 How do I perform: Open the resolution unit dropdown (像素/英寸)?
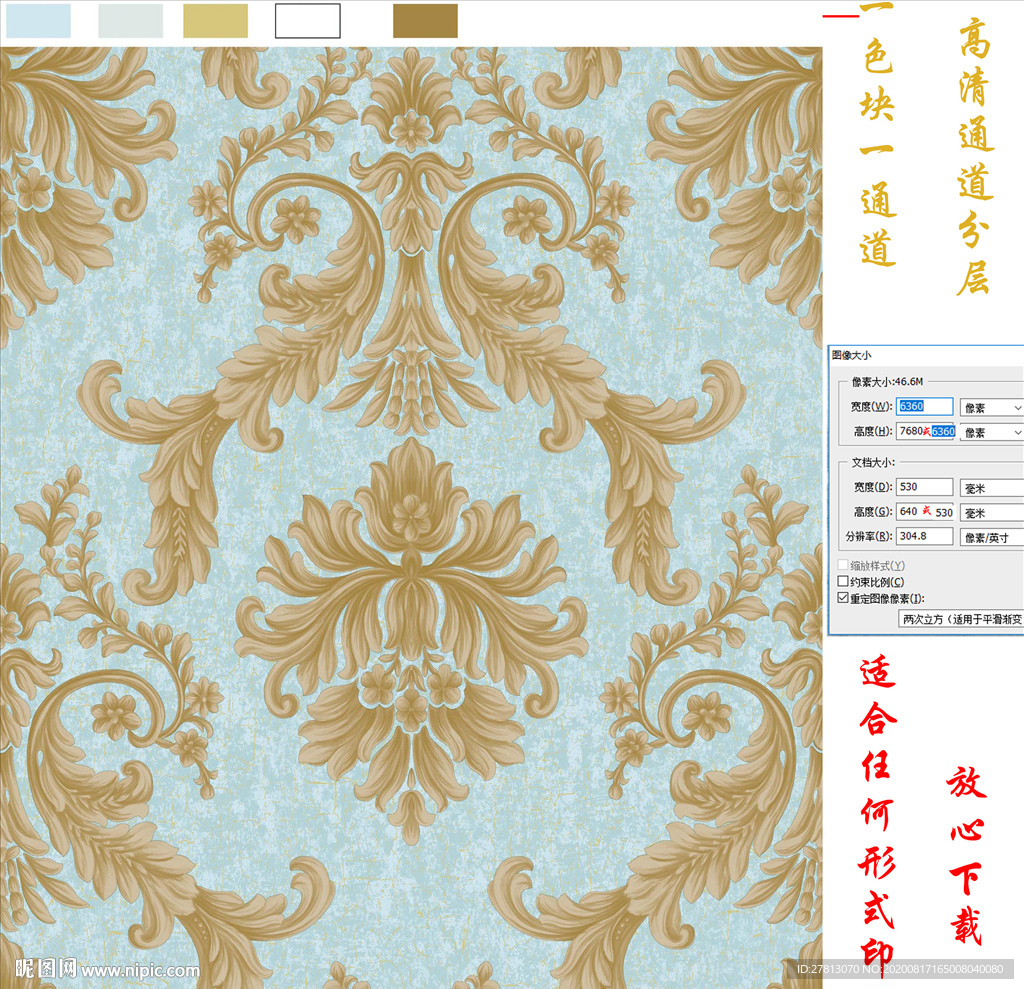pyautogui.click(x=991, y=538)
